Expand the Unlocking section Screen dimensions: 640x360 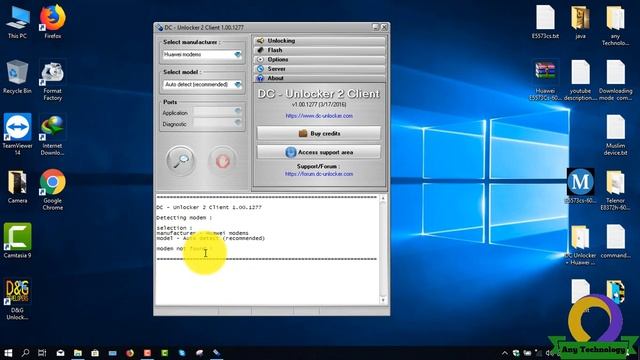(320, 40)
